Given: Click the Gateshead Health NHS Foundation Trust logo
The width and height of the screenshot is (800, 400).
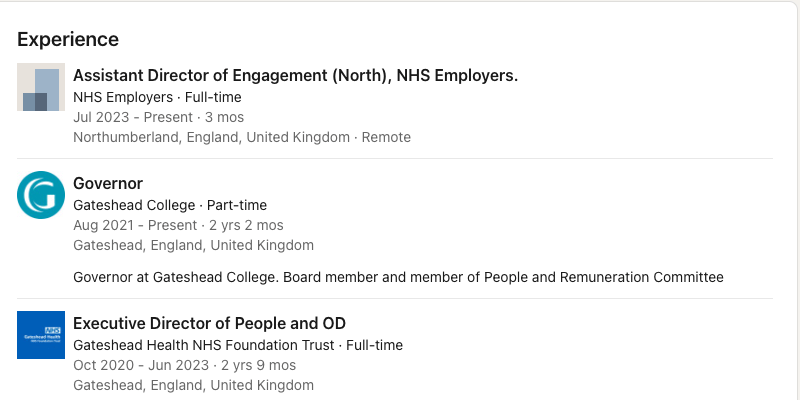Looking at the screenshot, I should (x=41, y=335).
